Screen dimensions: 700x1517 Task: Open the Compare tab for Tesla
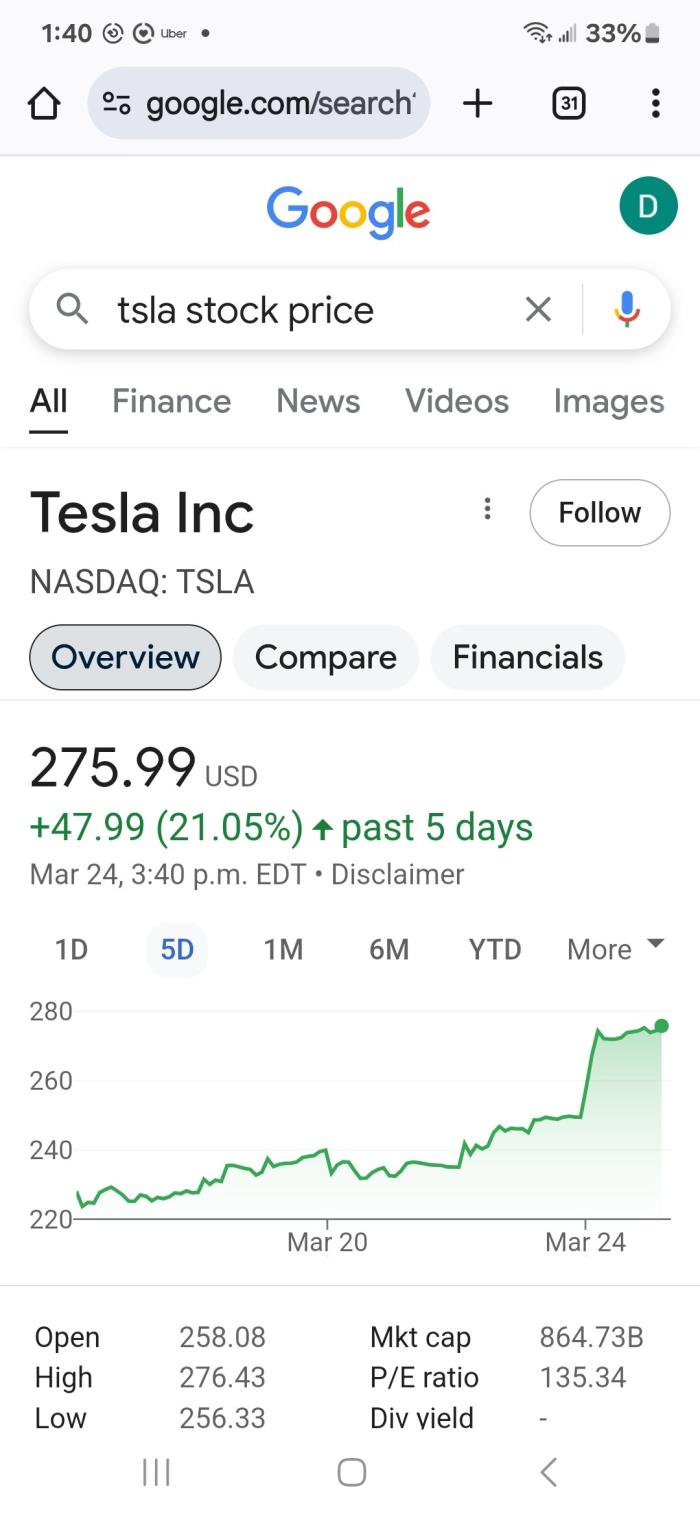coord(325,657)
